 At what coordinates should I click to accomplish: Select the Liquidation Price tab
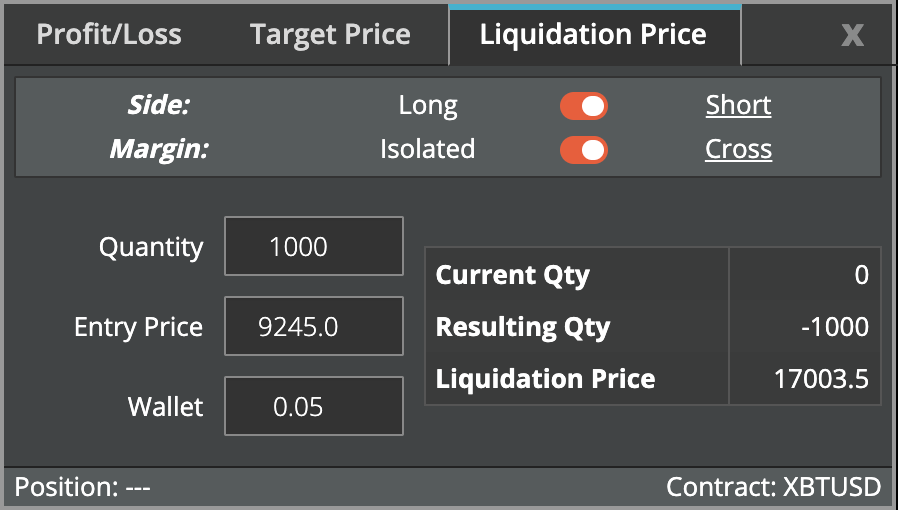593,35
